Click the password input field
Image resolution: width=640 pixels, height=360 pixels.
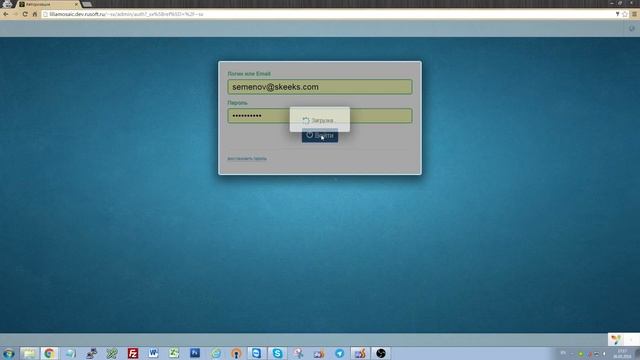[320, 116]
